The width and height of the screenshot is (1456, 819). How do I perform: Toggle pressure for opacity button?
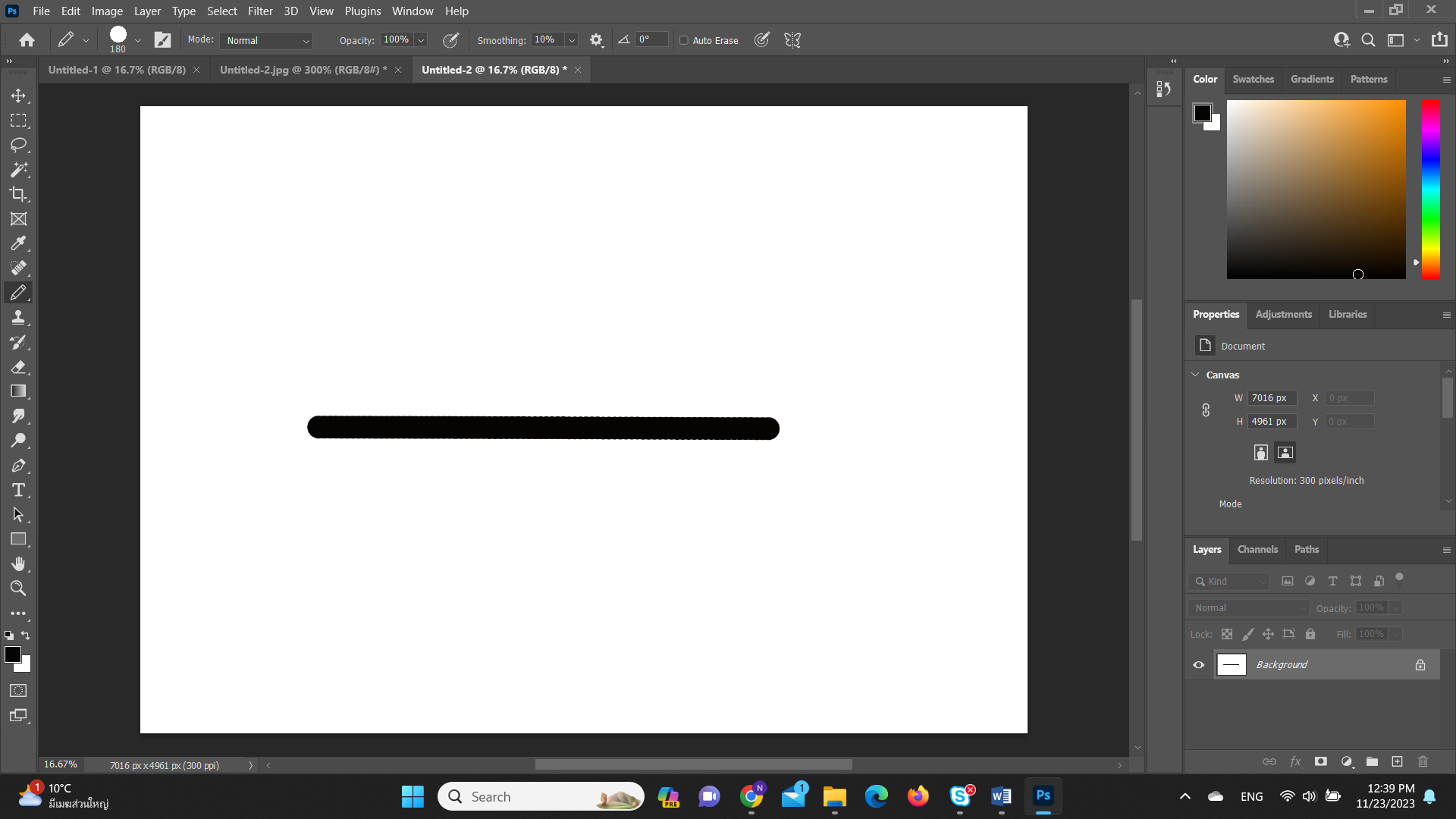(x=450, y=40)
